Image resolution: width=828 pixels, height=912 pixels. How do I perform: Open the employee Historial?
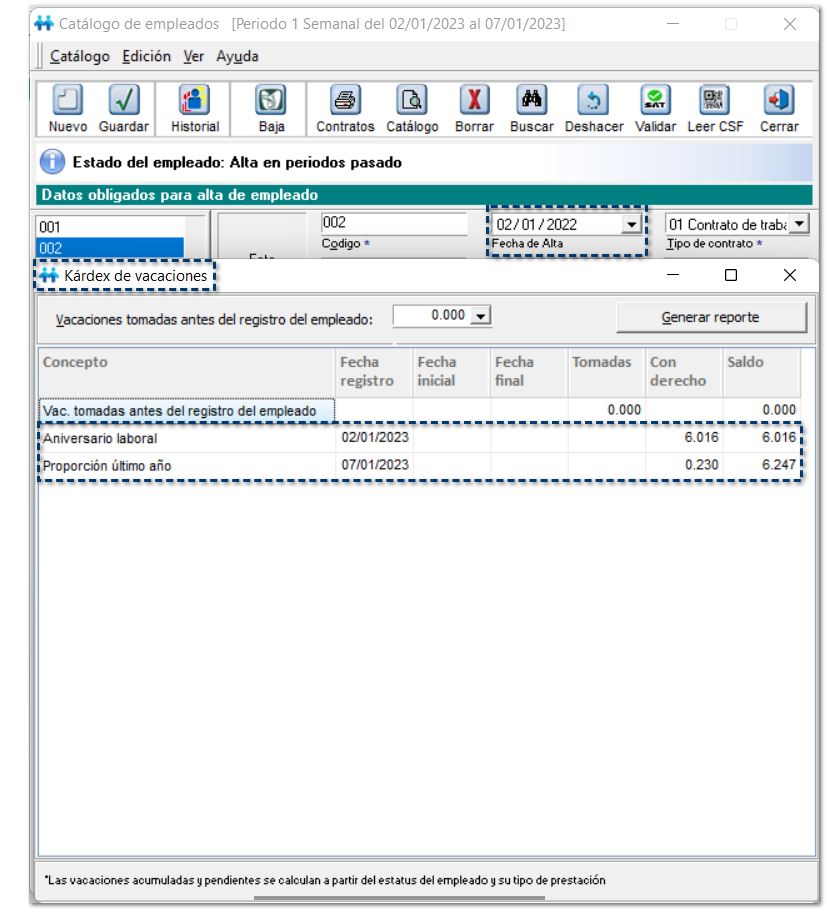[194, 101]
